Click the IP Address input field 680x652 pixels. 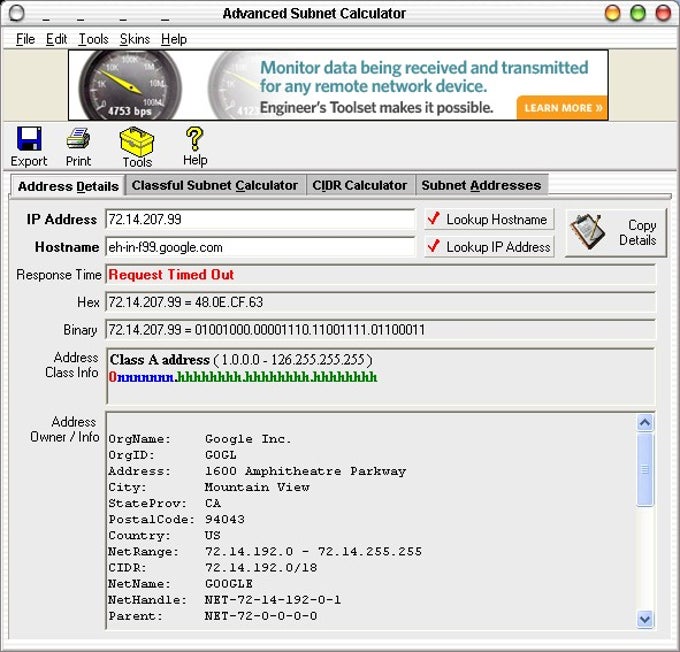pyautogui.click(x=260, y=219)
